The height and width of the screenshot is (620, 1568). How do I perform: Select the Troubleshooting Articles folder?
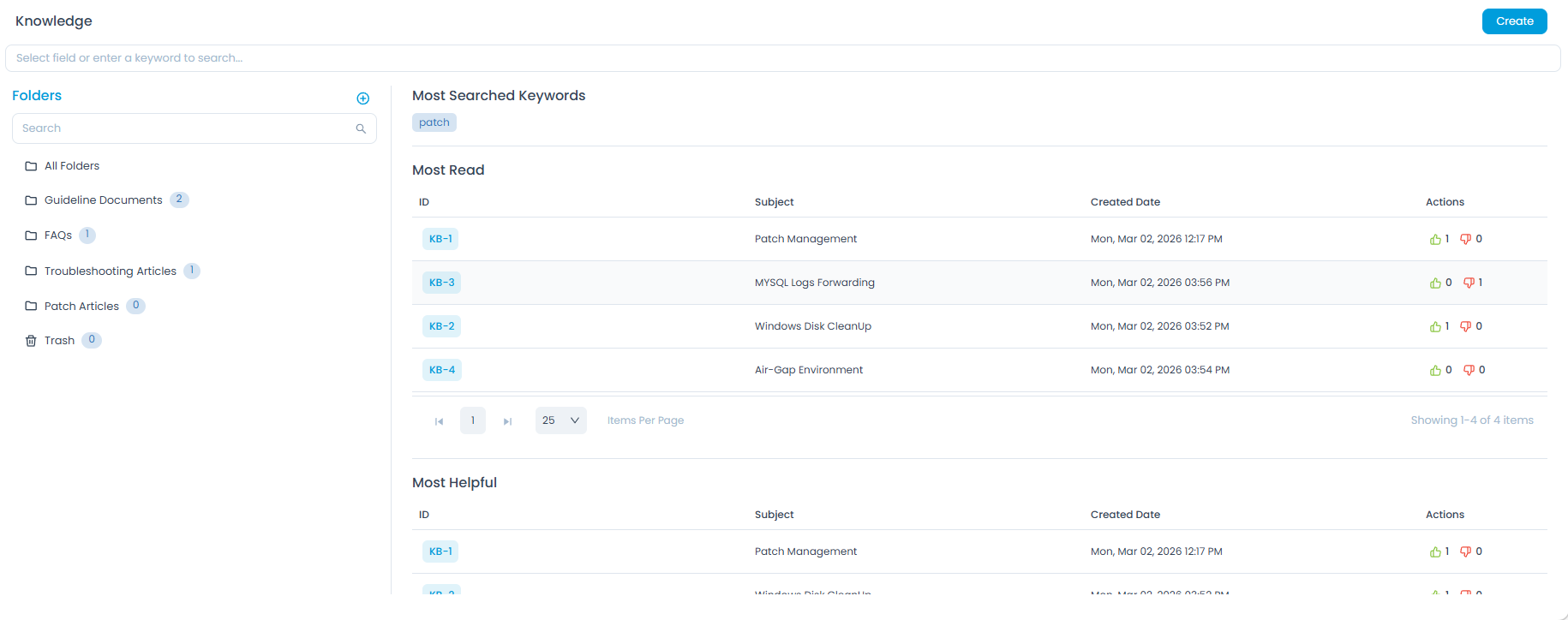click(x=110, y=271)
